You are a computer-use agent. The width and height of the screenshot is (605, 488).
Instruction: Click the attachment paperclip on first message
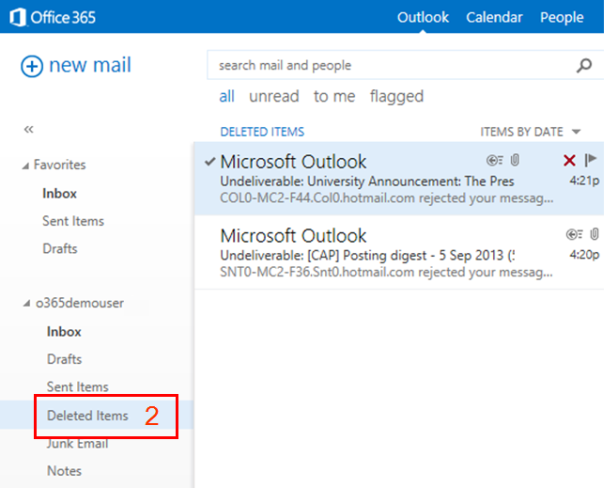coord(515,160)
